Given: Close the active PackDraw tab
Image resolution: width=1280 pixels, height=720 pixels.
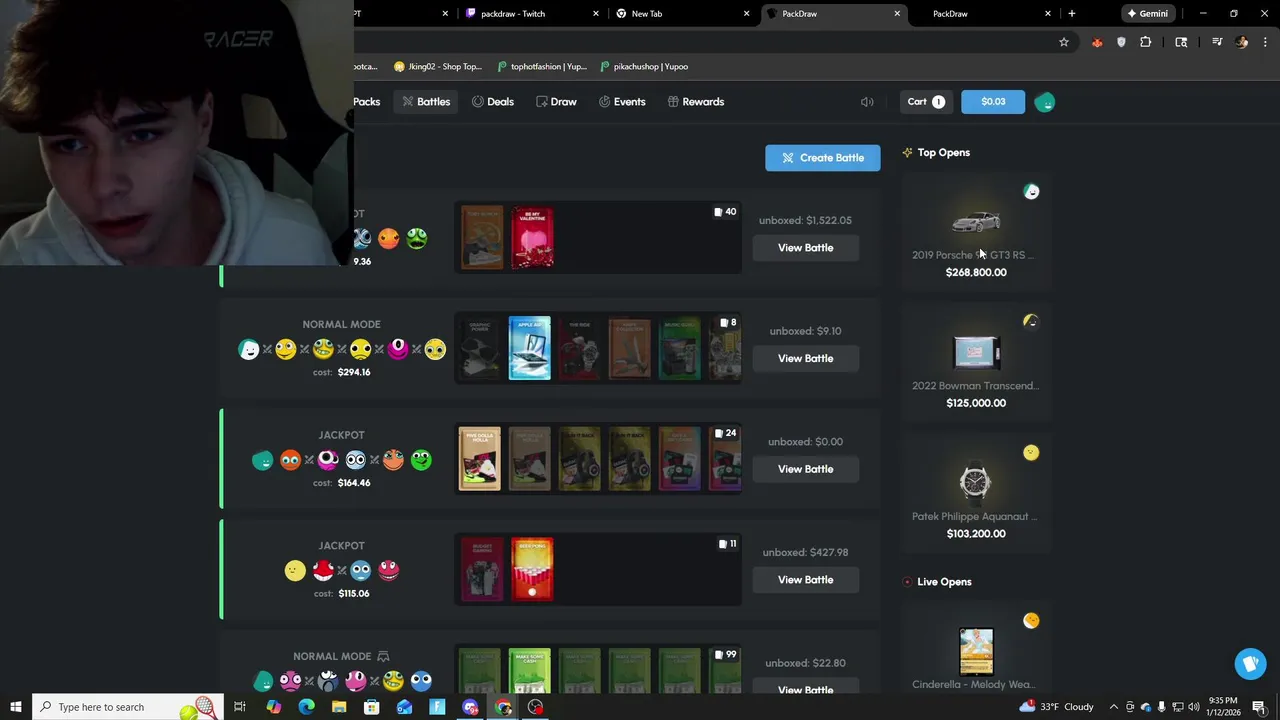Looking at the screenshot, I should click(x=897, y=13).
